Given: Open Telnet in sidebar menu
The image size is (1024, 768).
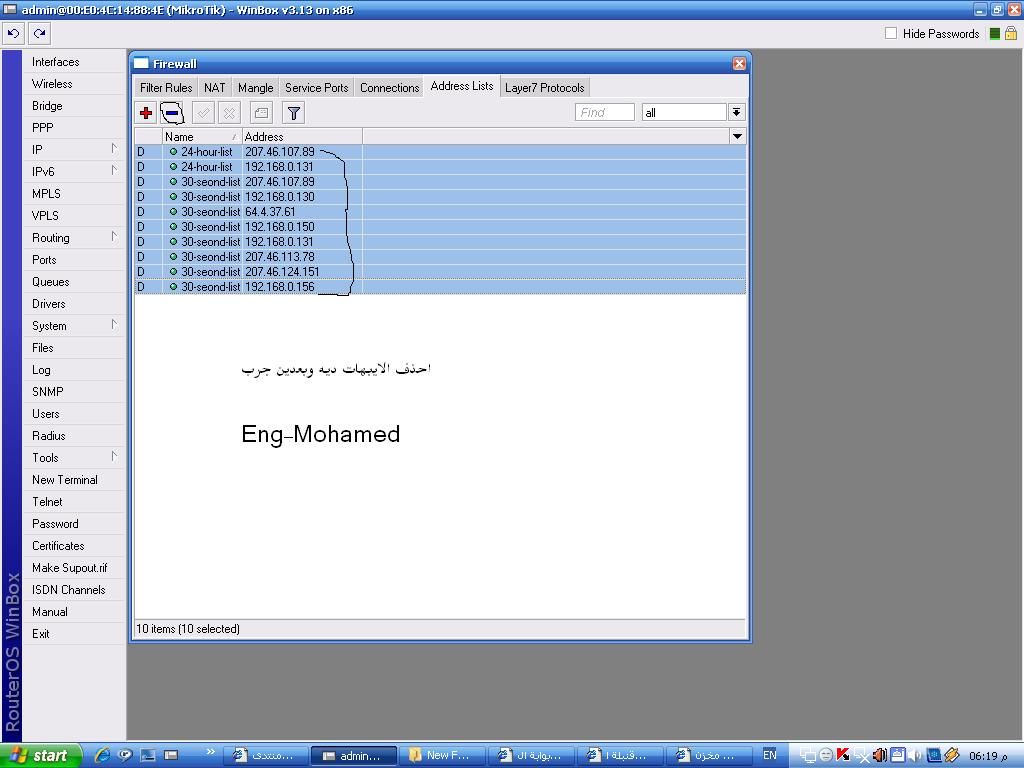Looking at the screenshot, I should [x=73, y=502].
